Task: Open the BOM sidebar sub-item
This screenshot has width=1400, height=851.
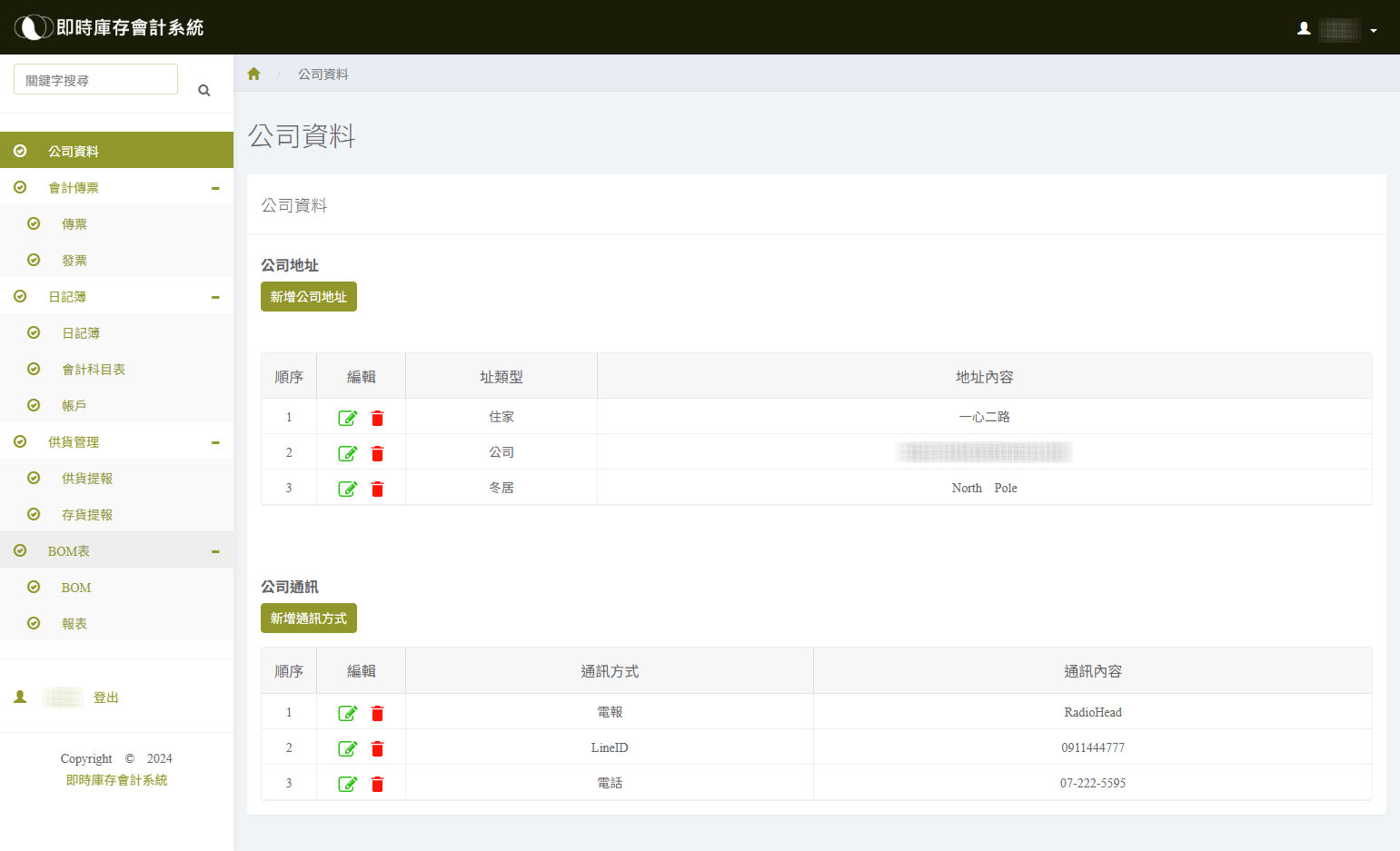Action: point(116,587)
